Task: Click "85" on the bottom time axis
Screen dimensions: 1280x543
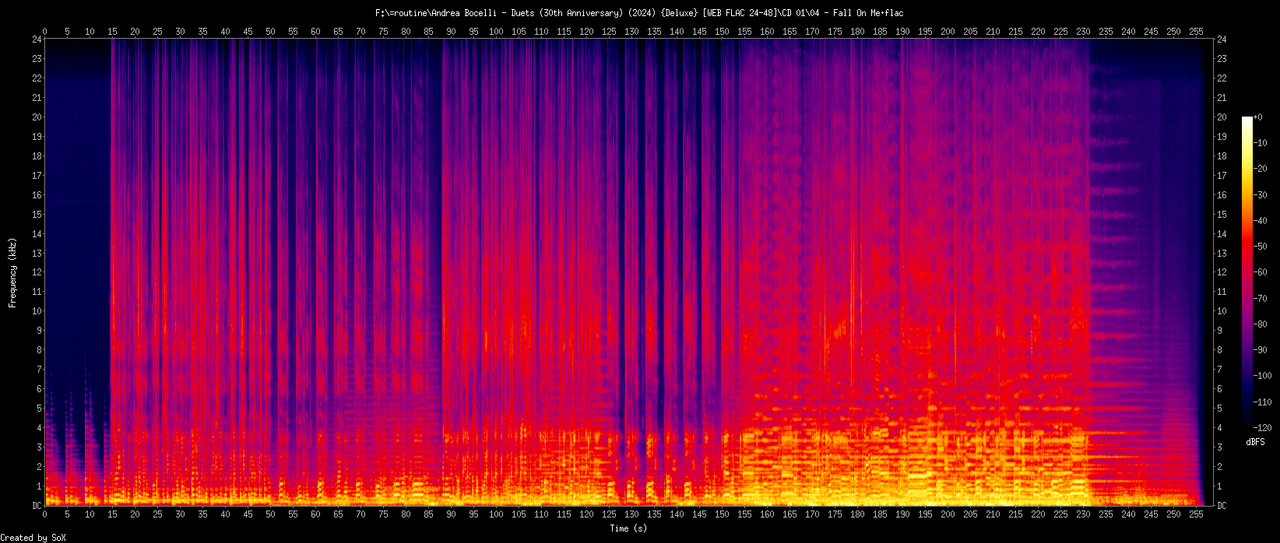Action: pos(428,515)
